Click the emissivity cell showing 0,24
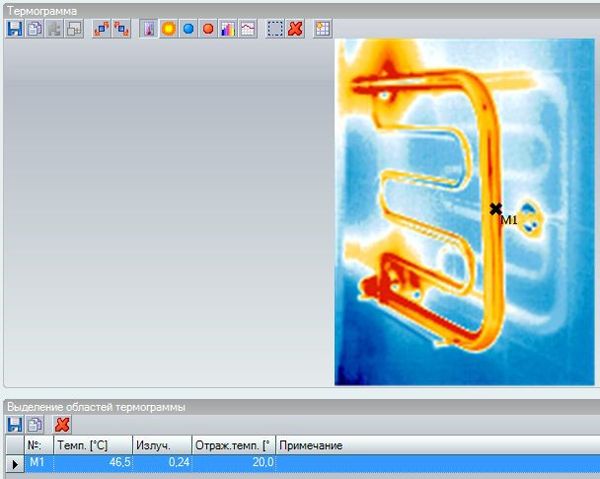This screenshot has width=600, height=479. point(160,463)
